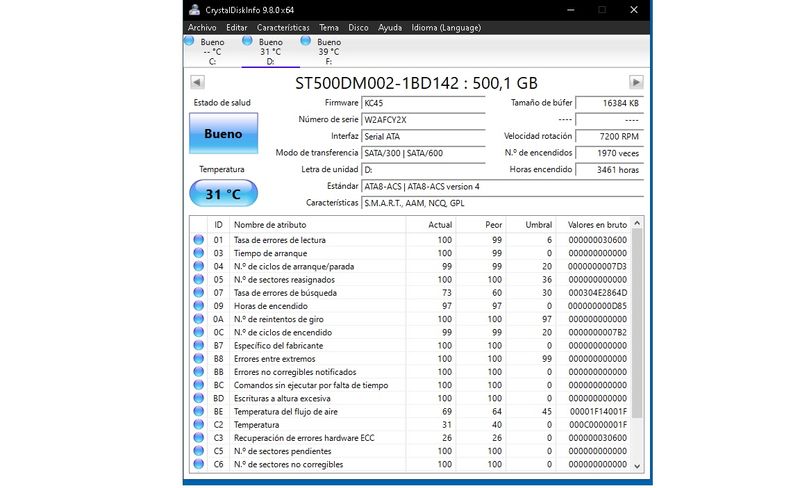Click the blue health orb of disk C:
Screen dimensions: 800x488
point(189,40)
